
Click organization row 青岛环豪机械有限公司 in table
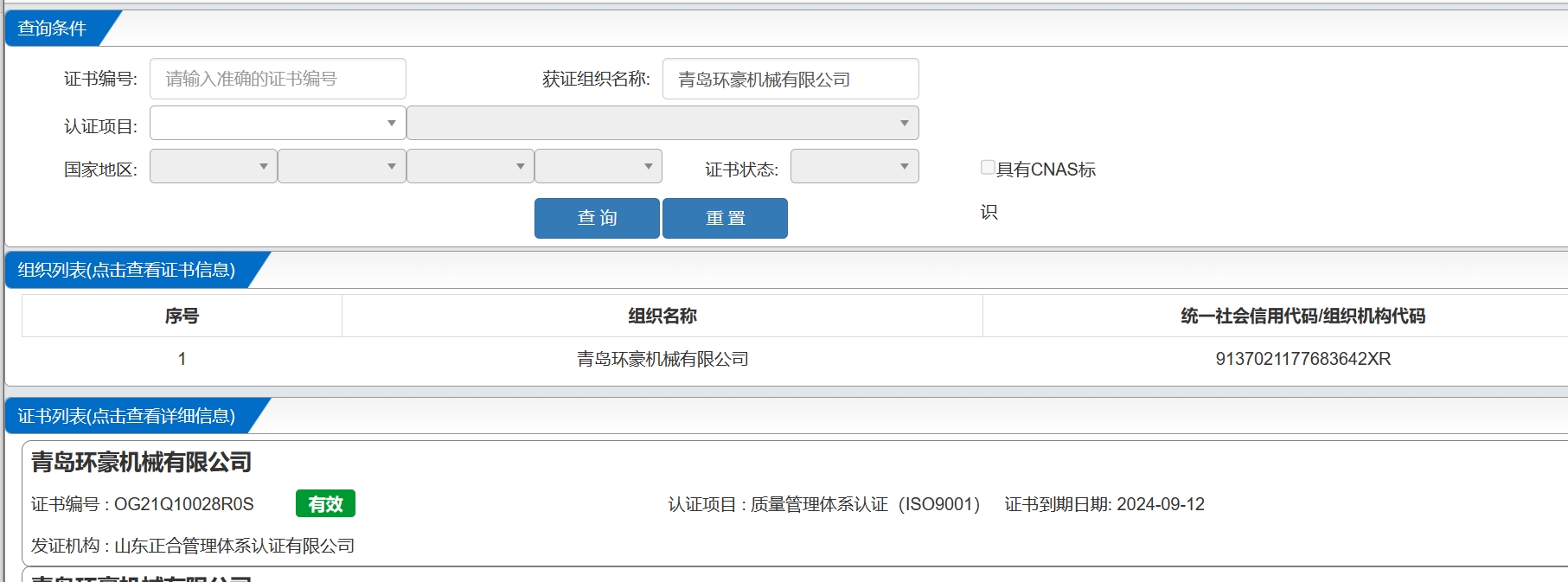[662, 359]
